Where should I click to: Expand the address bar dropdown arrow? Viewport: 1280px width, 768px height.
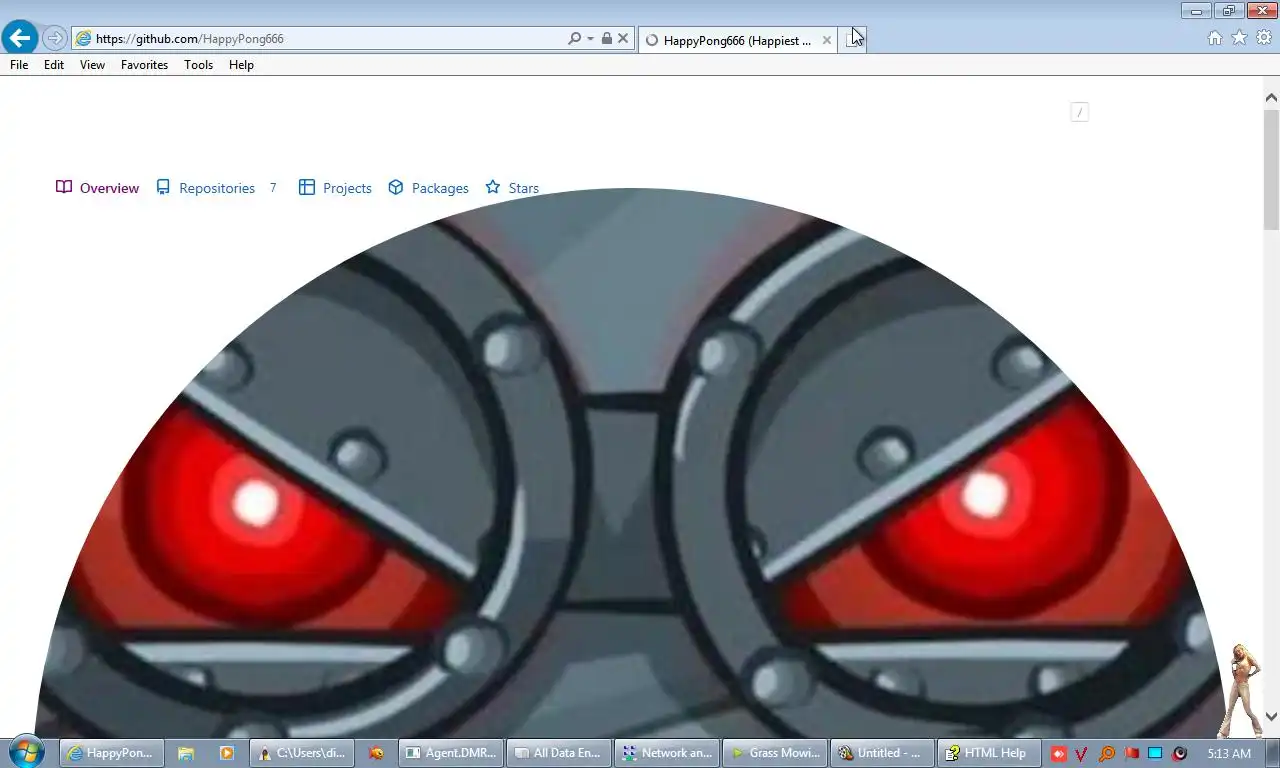pos(590,38)
